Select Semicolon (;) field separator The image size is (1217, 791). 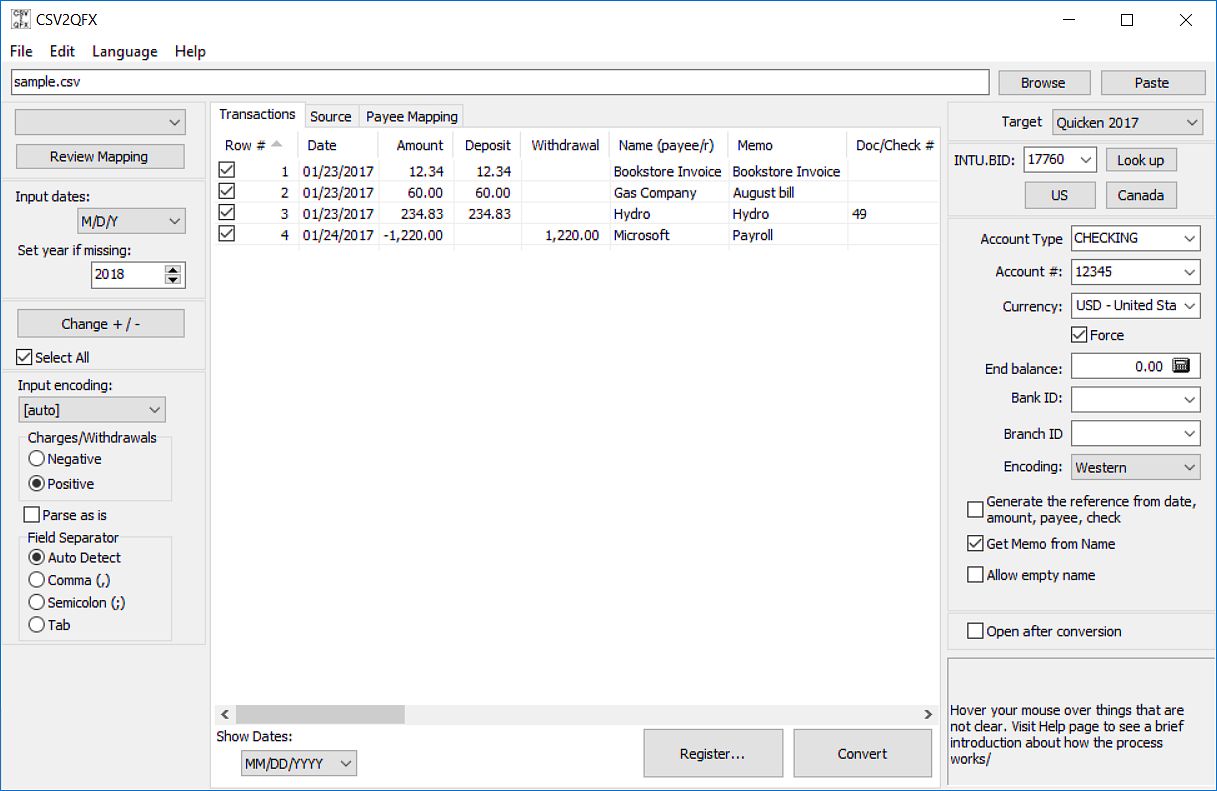coord(37,603)
